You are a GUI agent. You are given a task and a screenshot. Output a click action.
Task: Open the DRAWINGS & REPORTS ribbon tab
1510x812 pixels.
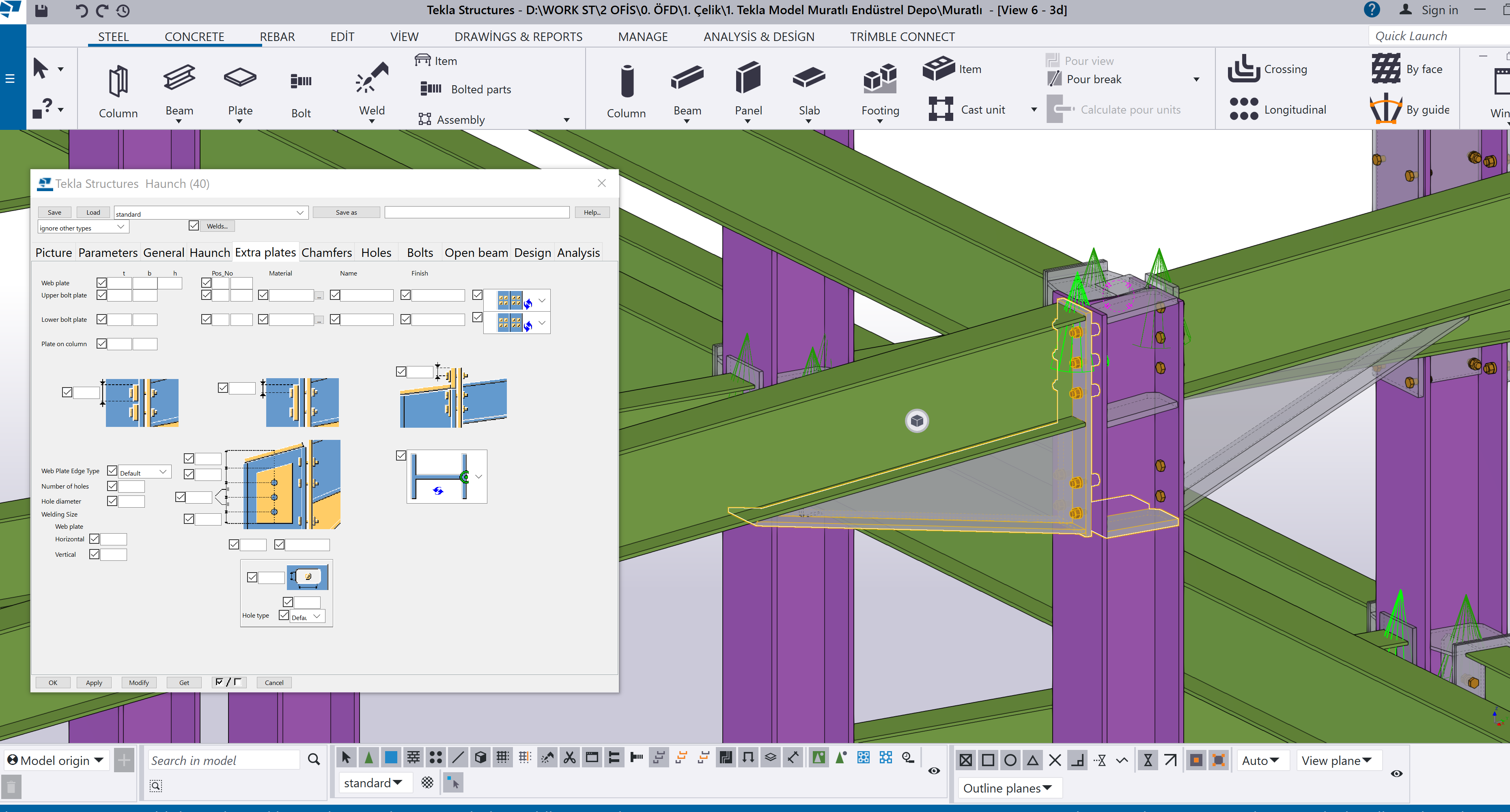[x=518, y=37]
